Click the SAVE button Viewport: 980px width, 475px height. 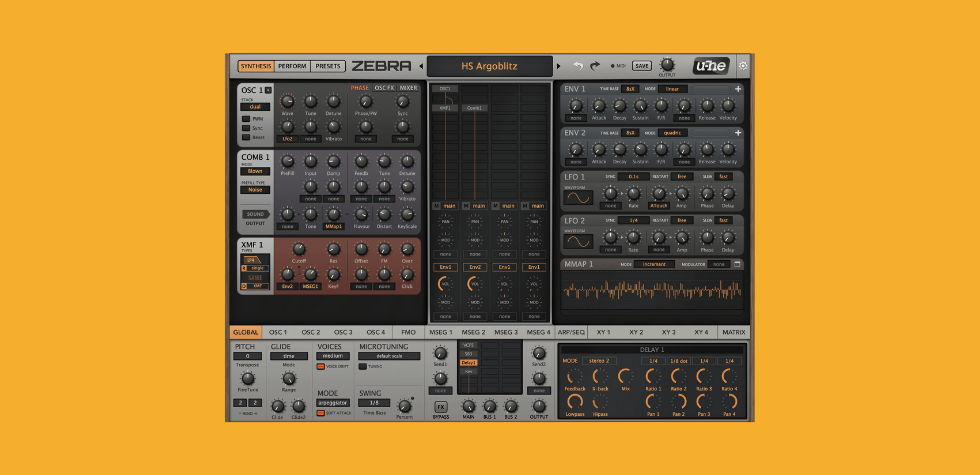(642, 66)
